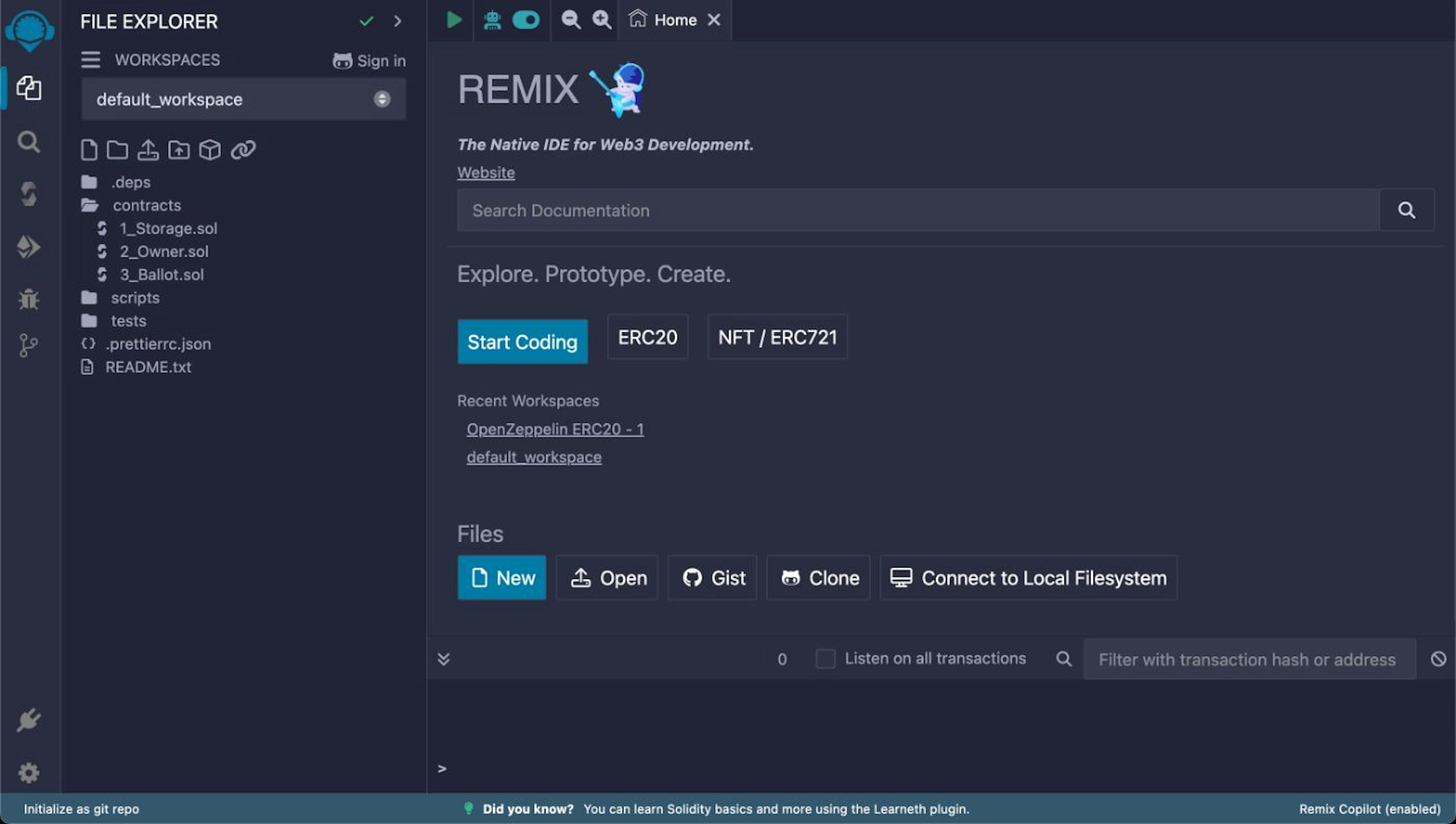The height and width of the screenshot is (824, 1456).
Task: Click Remix Copilot (enabled) status
Action: coord(1370,809)
